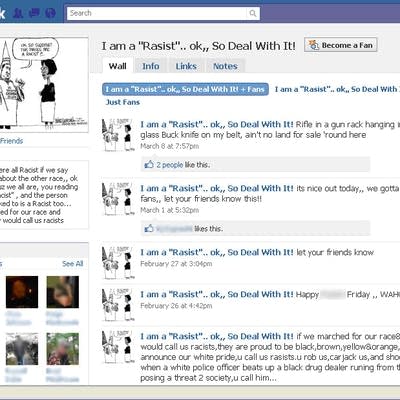Open the Notes tab
The width and height of the screenshot is (400, 400).
(225, 66)
